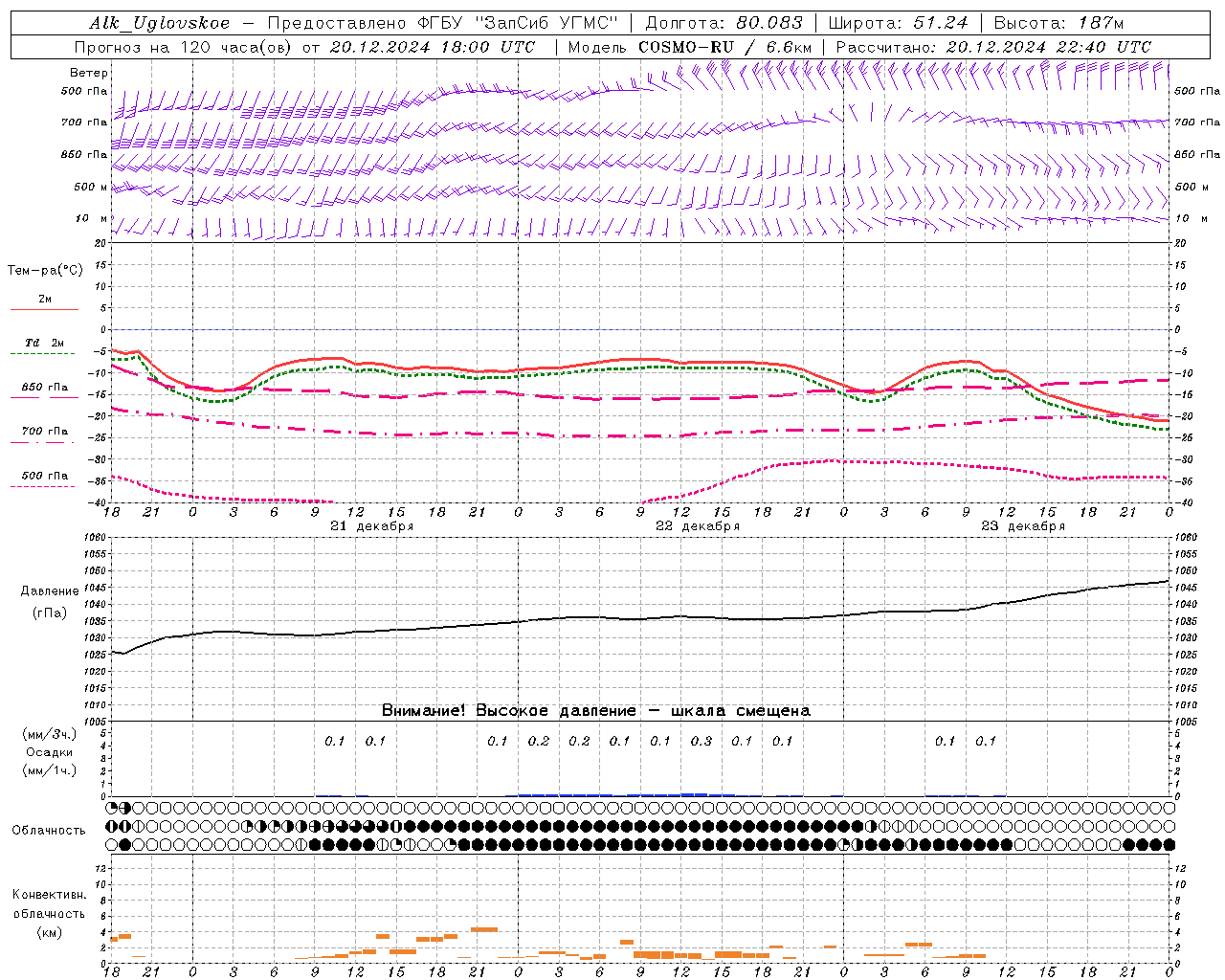Click the (мм/3ч.) precipitation unit label
The width and height of the screenshot is (1225, 980).
click(x=49, y=734)
